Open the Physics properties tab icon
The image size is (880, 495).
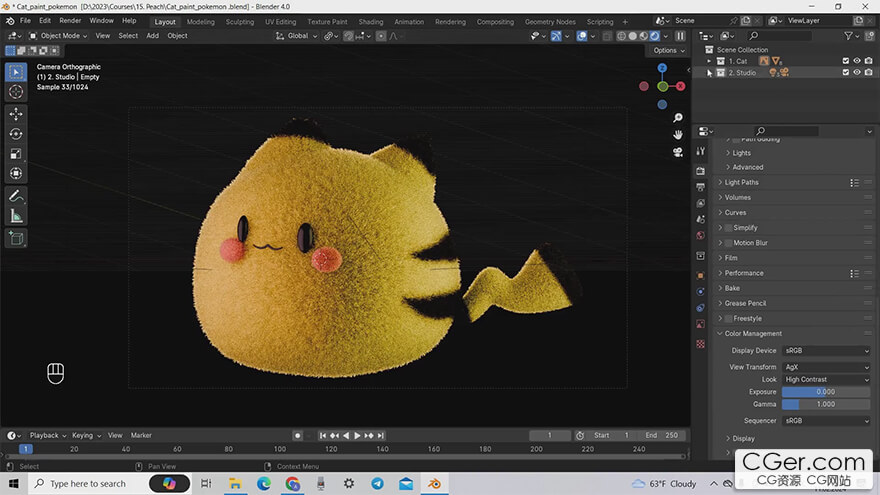[700, 292]
